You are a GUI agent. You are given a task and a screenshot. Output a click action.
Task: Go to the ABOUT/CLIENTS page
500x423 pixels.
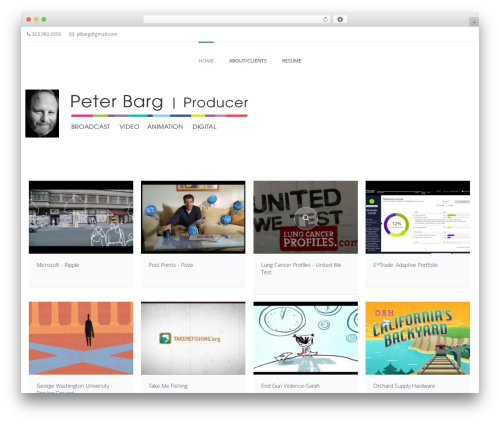tap(248, 61)
